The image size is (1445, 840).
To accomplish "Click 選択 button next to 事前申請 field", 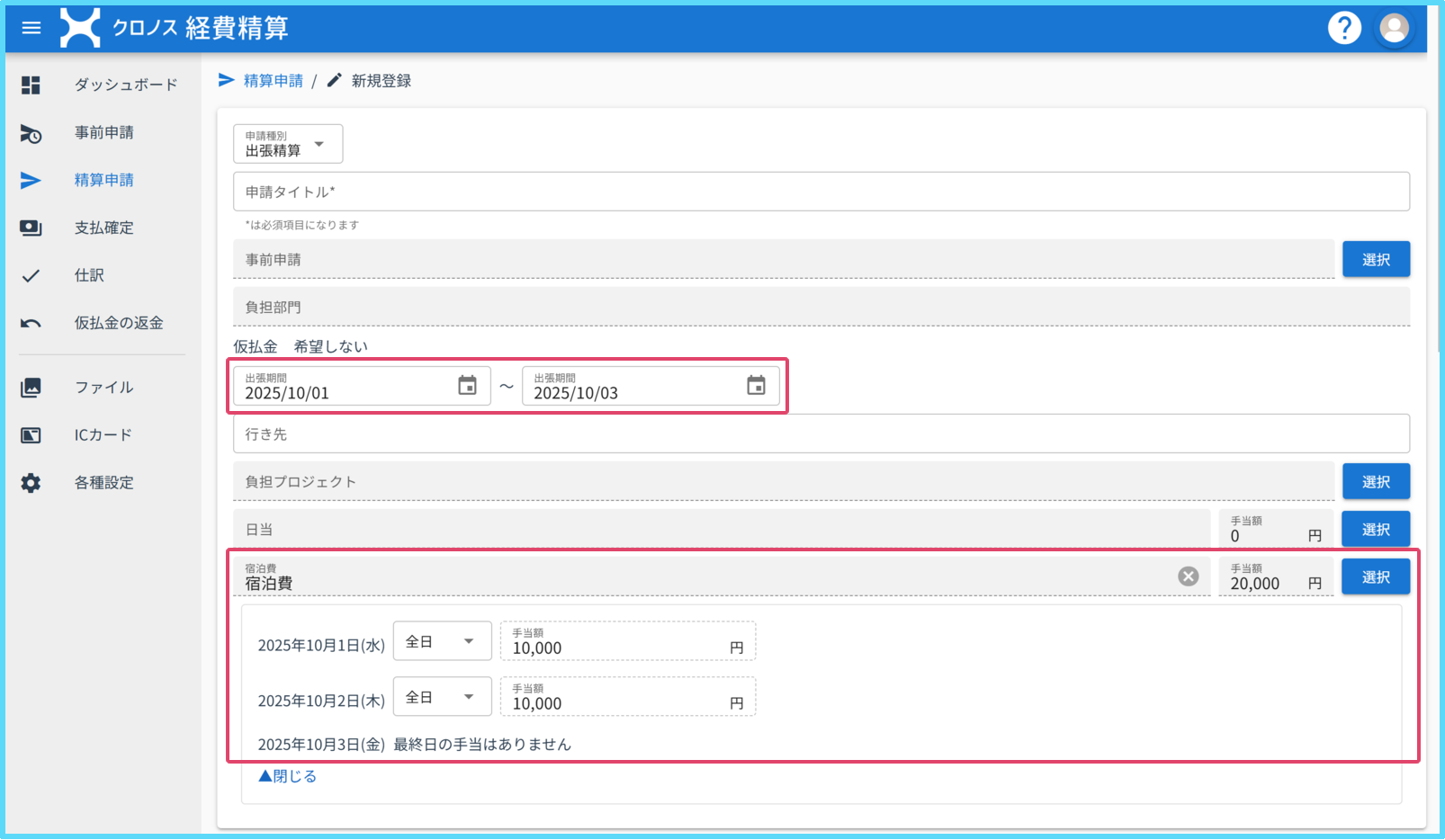I will coord(1375,260).
